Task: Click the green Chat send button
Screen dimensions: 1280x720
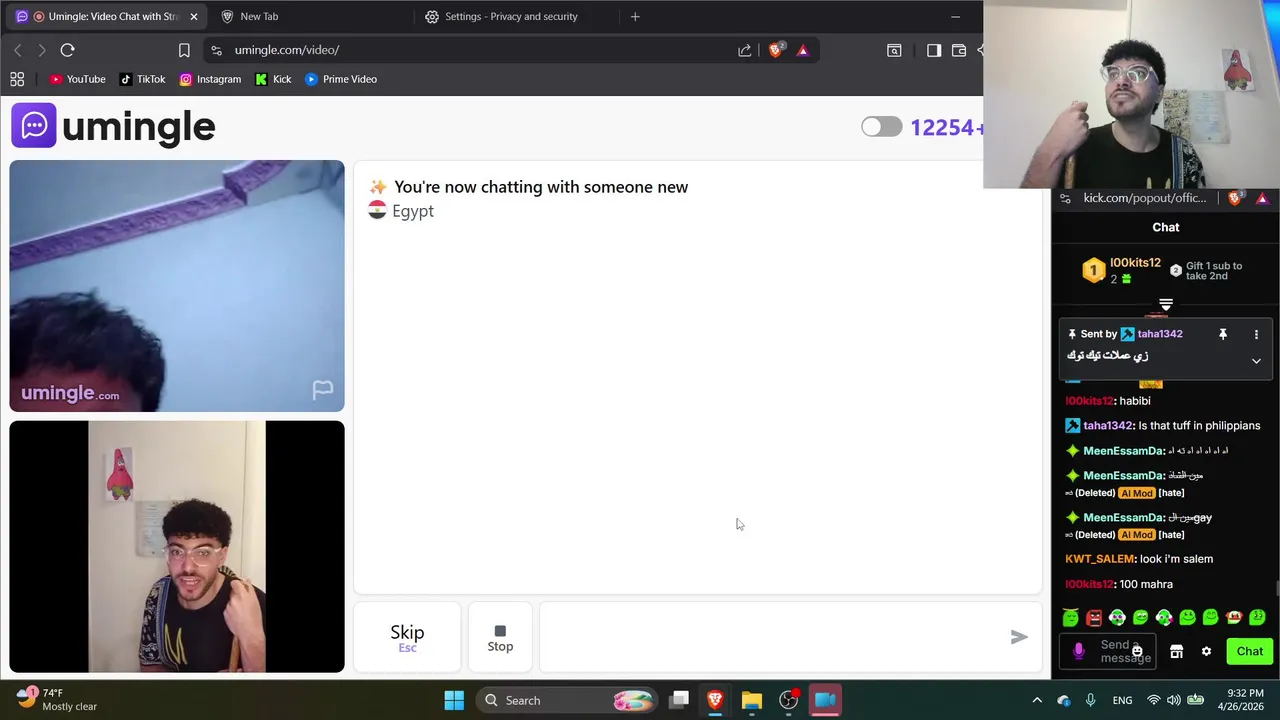Action: pos(1249,652)
